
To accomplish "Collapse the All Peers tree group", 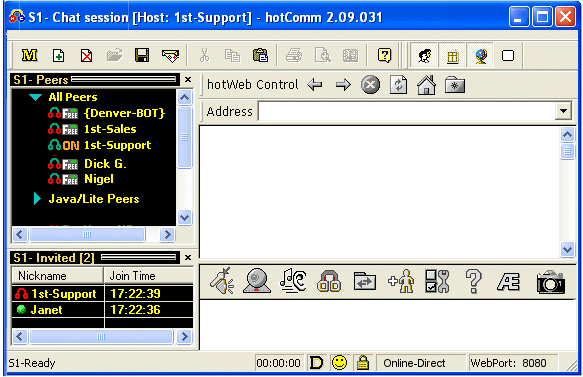I will pyautogui.click(x=36, y=97).
